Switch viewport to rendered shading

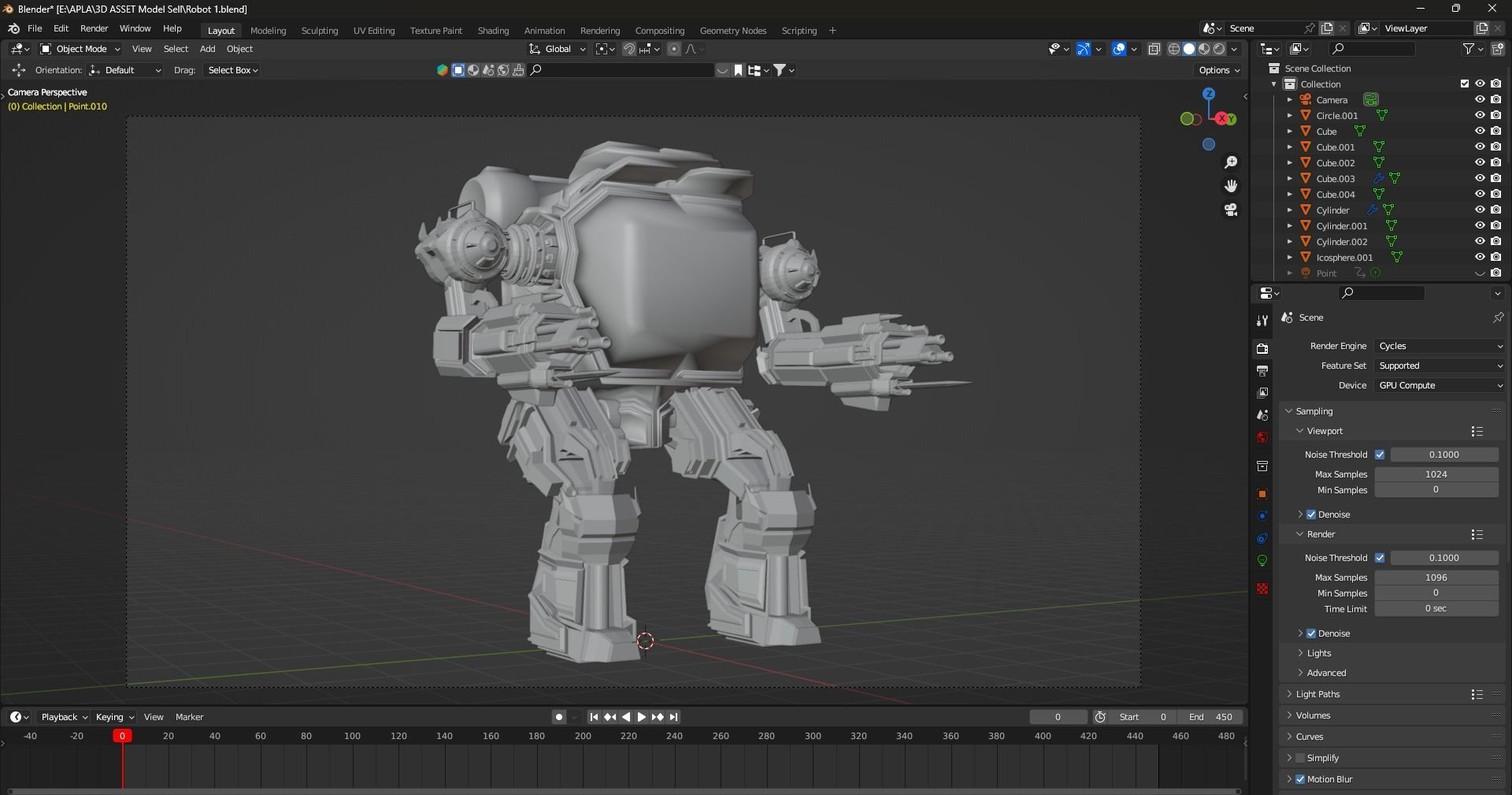click(x=1219, y=49)
